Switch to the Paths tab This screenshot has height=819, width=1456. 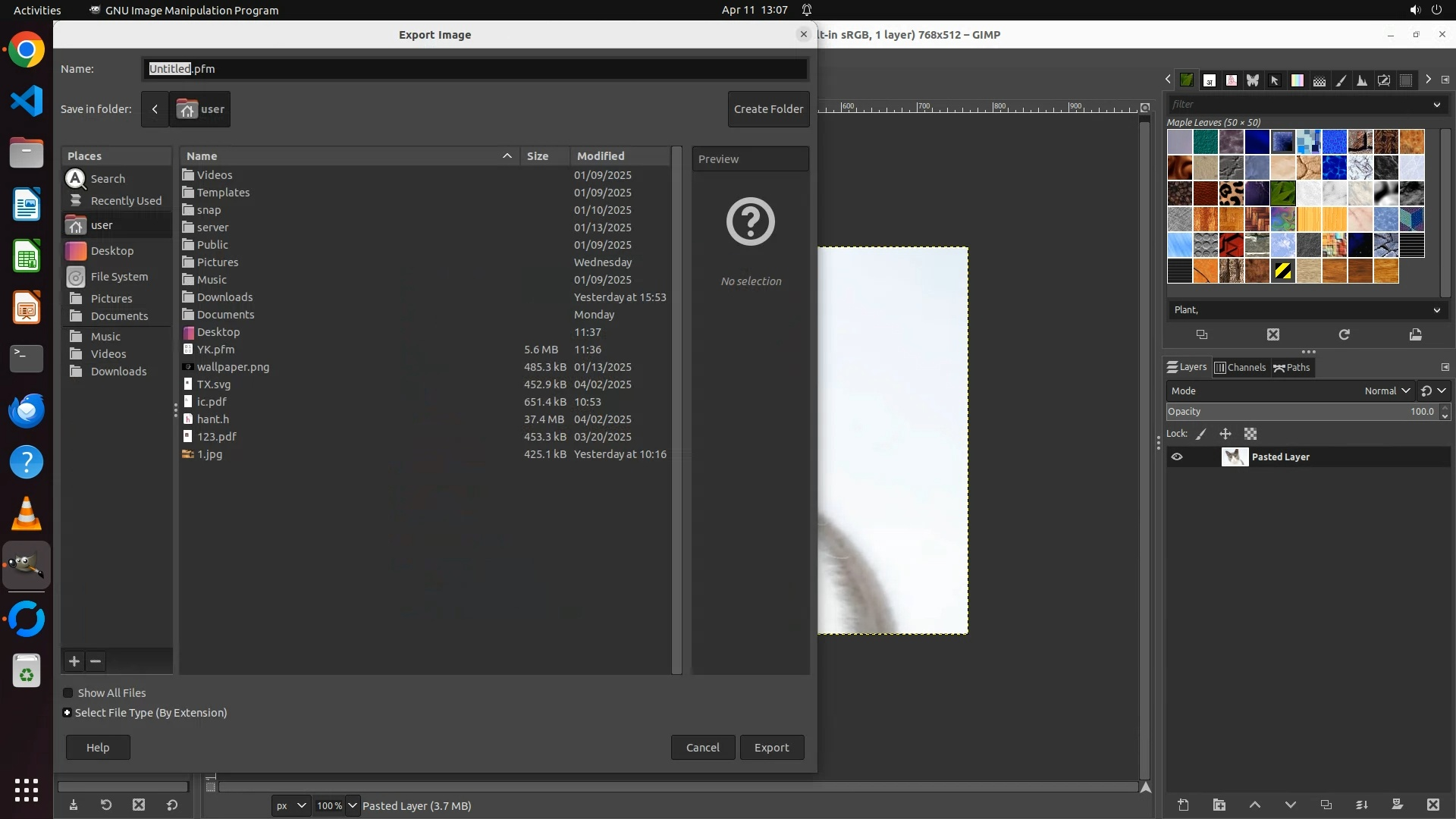1291,367
